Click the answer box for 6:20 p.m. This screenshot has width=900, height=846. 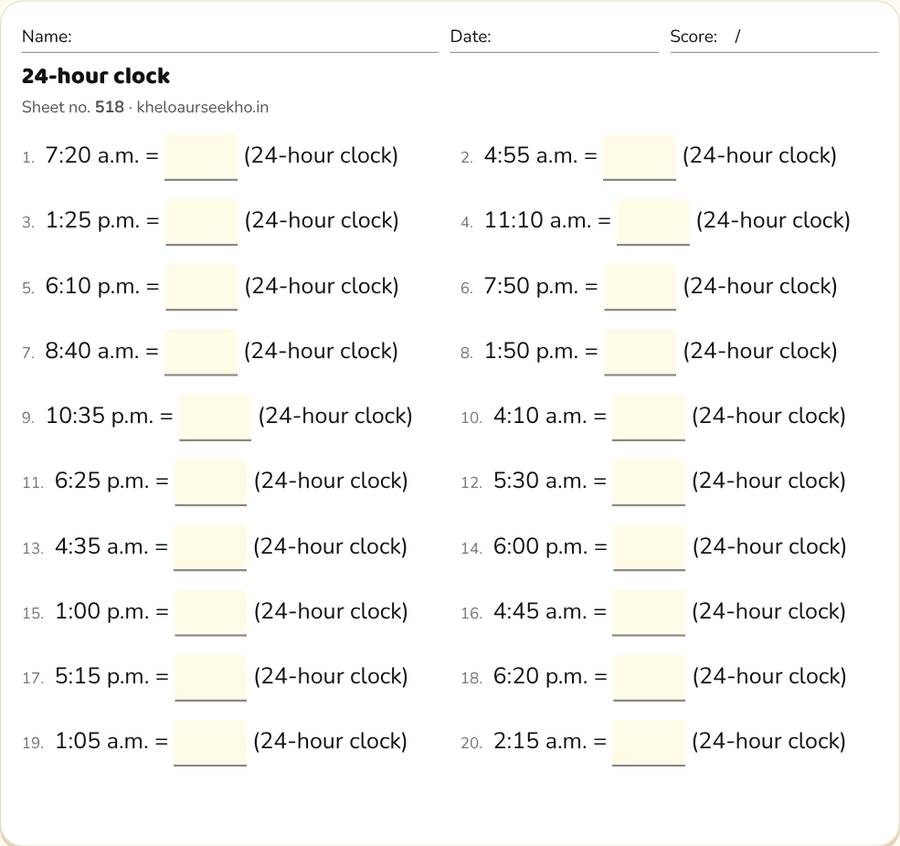pyautogui.click(x=649, y=677)
